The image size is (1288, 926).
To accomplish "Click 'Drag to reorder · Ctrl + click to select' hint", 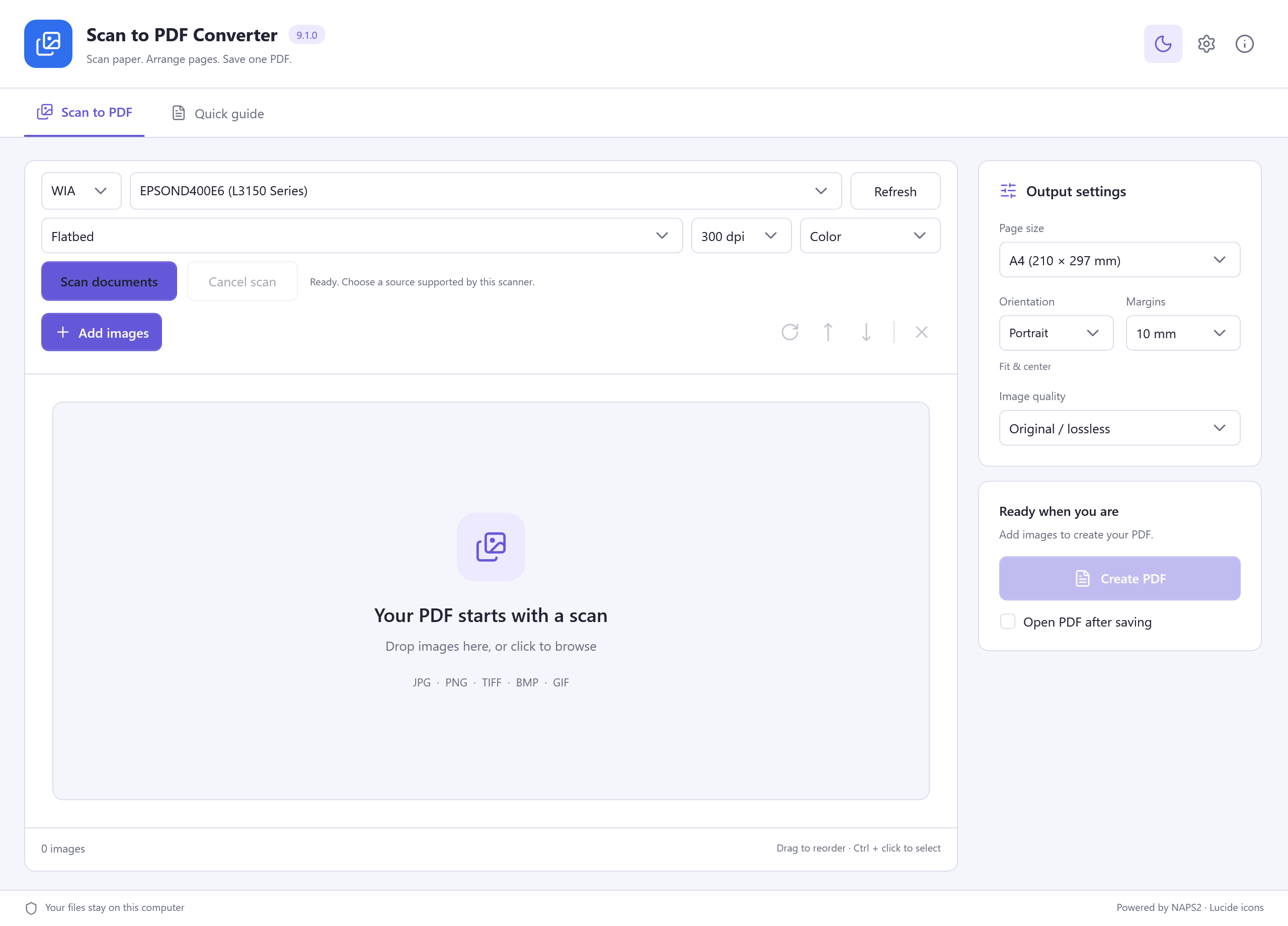I will click(859, 848).
